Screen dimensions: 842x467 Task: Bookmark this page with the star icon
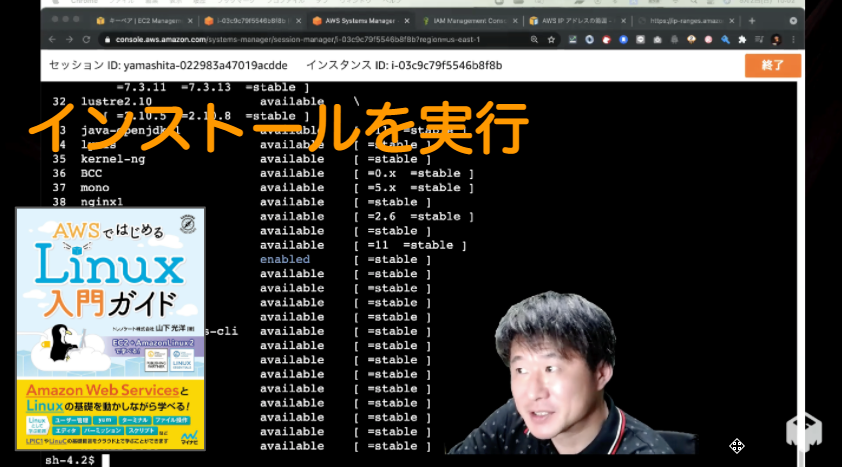551,39
